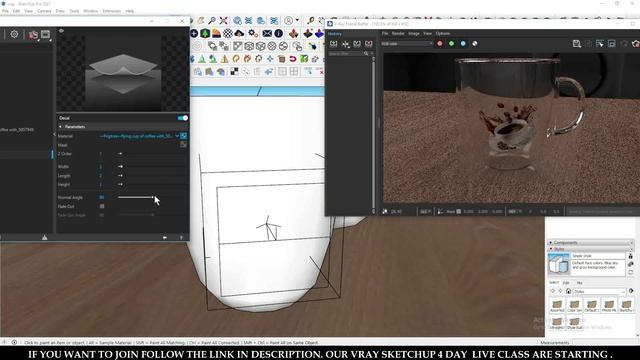Click the red undo arrow toolbar icon

point(293,59)
